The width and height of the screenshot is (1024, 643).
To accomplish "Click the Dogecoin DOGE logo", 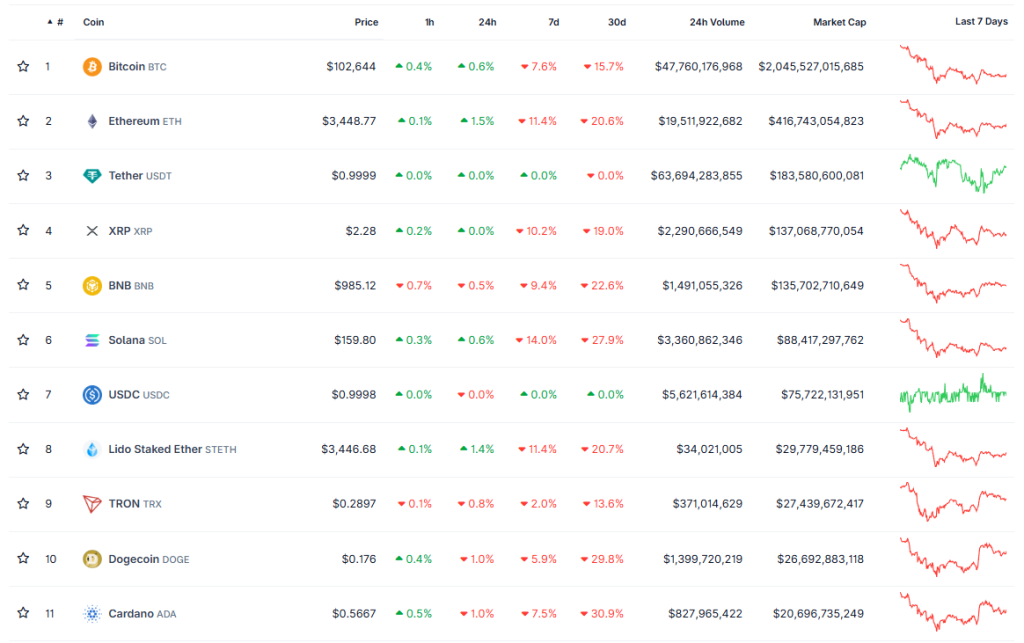I will coord(92,558).
